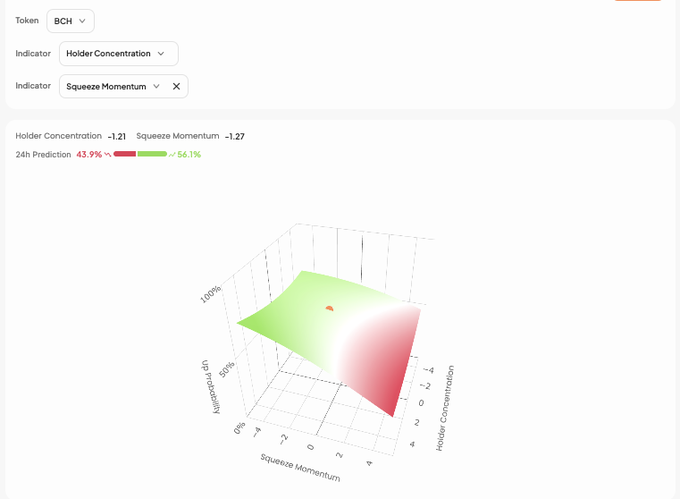Click the orange button at top right
Screen dimensions: 680x499
pos(637,1)
